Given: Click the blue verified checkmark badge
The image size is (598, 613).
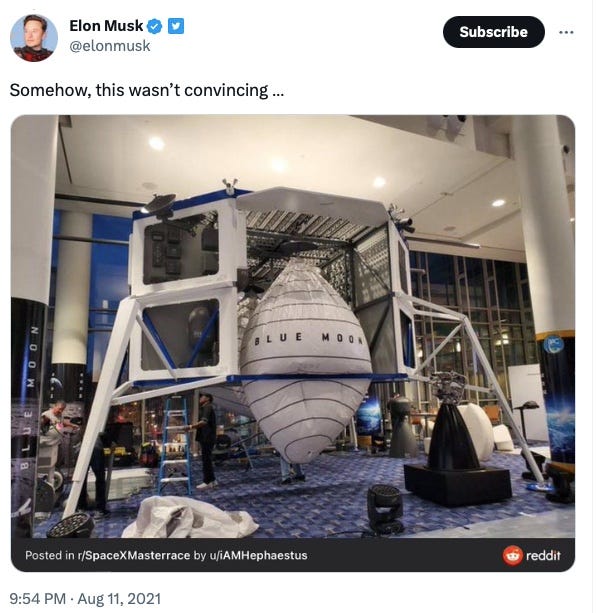Looking at the screenshot, I should point(155,26).
